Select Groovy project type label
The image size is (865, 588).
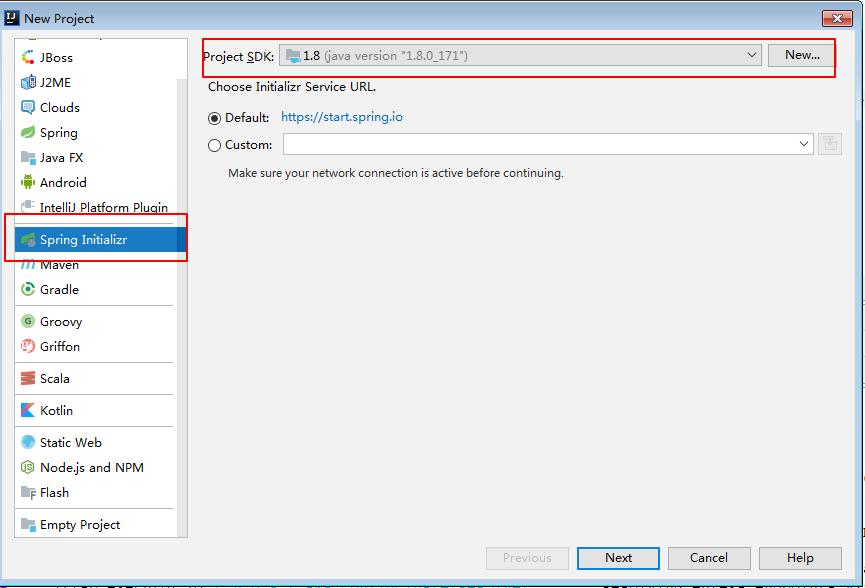(x=61, y=322)
